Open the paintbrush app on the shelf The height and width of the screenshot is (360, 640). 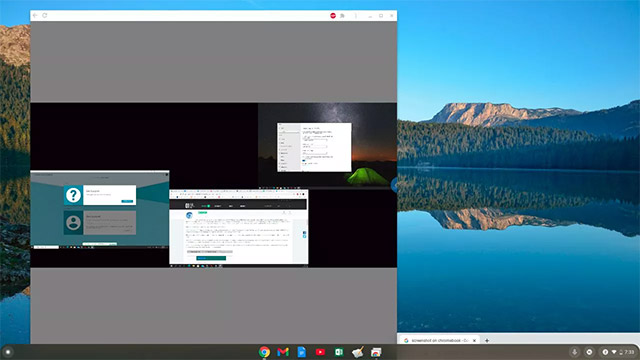click(x=358, y=352)
